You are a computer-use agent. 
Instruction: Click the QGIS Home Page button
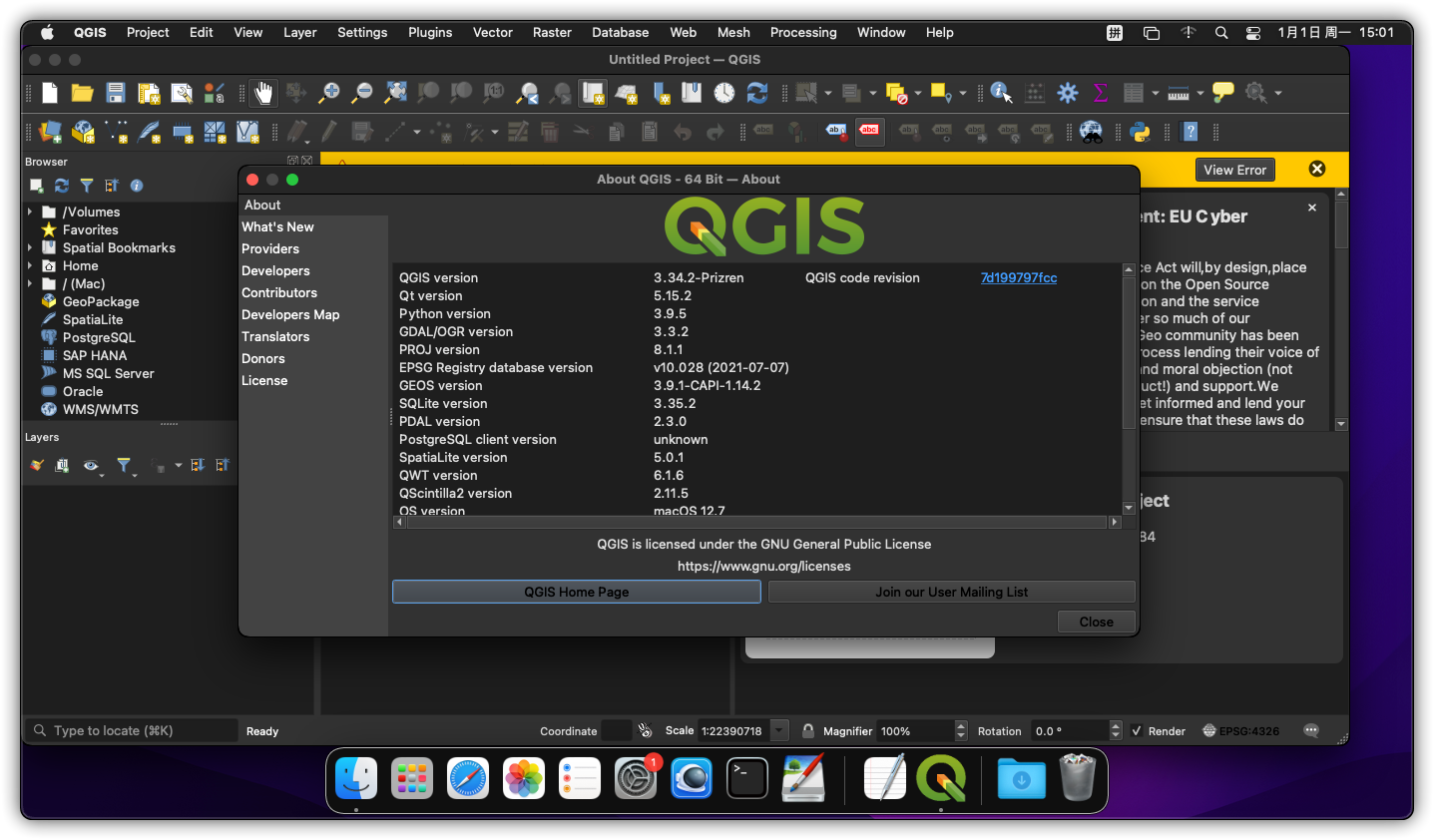(x=576, y=592)
